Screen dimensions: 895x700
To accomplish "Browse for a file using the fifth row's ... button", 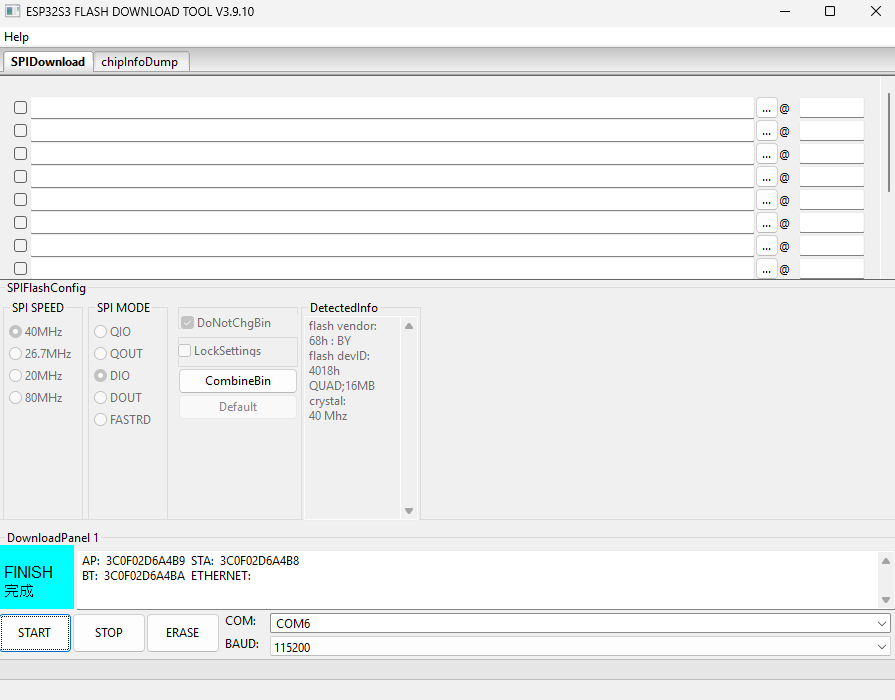I will tap(767, 200).
